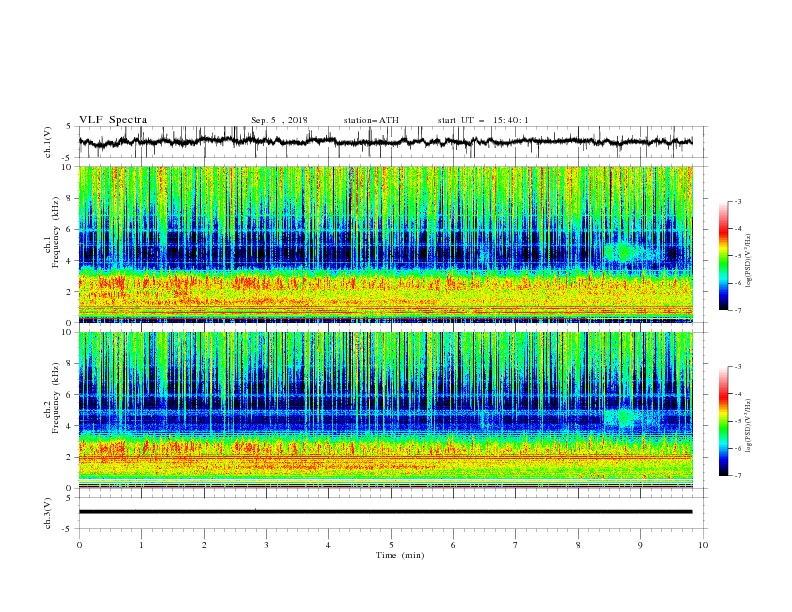
Task: Click the lower colorbar "log(PSD)(V²/Hz)" label
Action: [748, 426]
